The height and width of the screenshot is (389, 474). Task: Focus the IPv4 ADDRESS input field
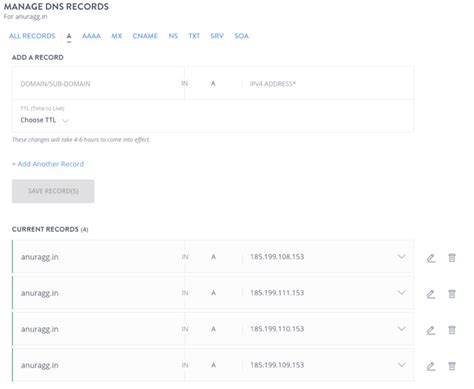(x=328, y=84)
